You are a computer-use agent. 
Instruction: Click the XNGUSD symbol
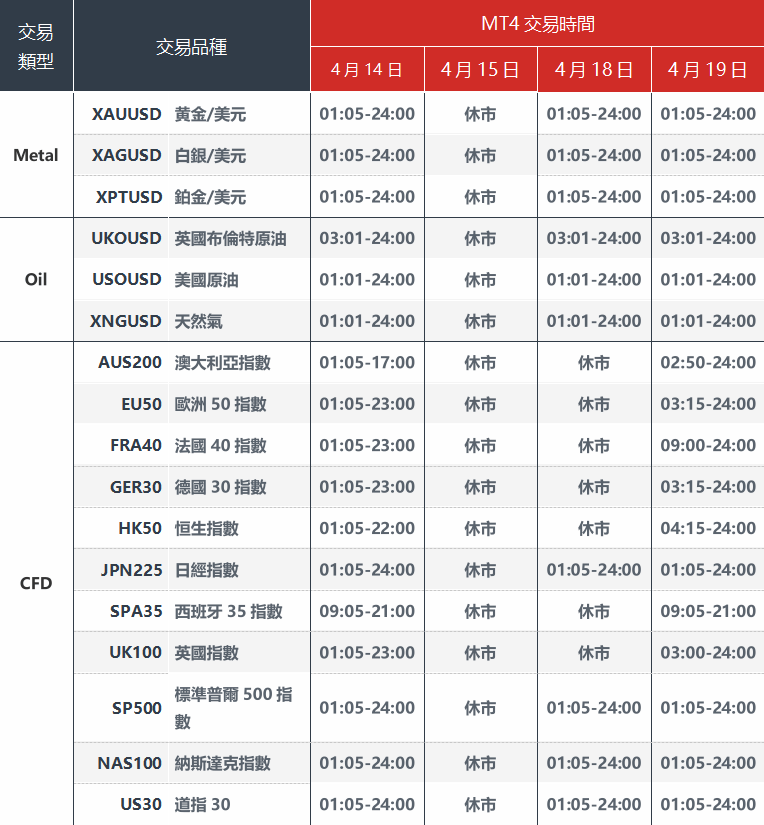(125, 321)
